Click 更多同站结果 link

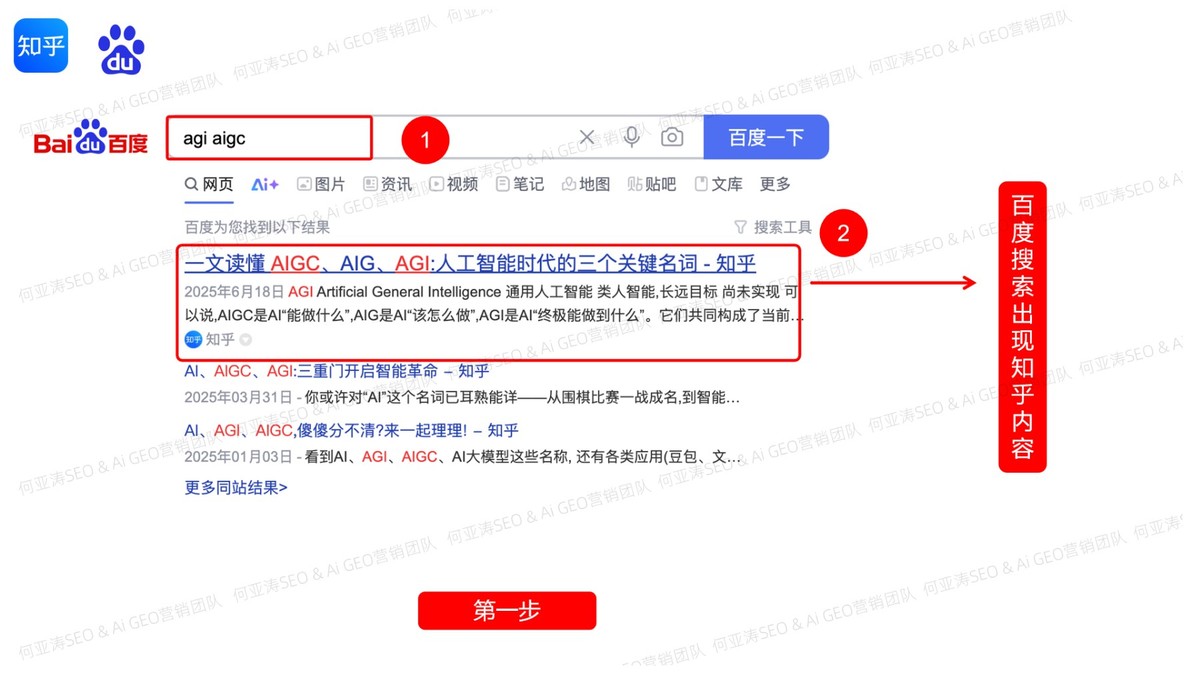point(236,488)
